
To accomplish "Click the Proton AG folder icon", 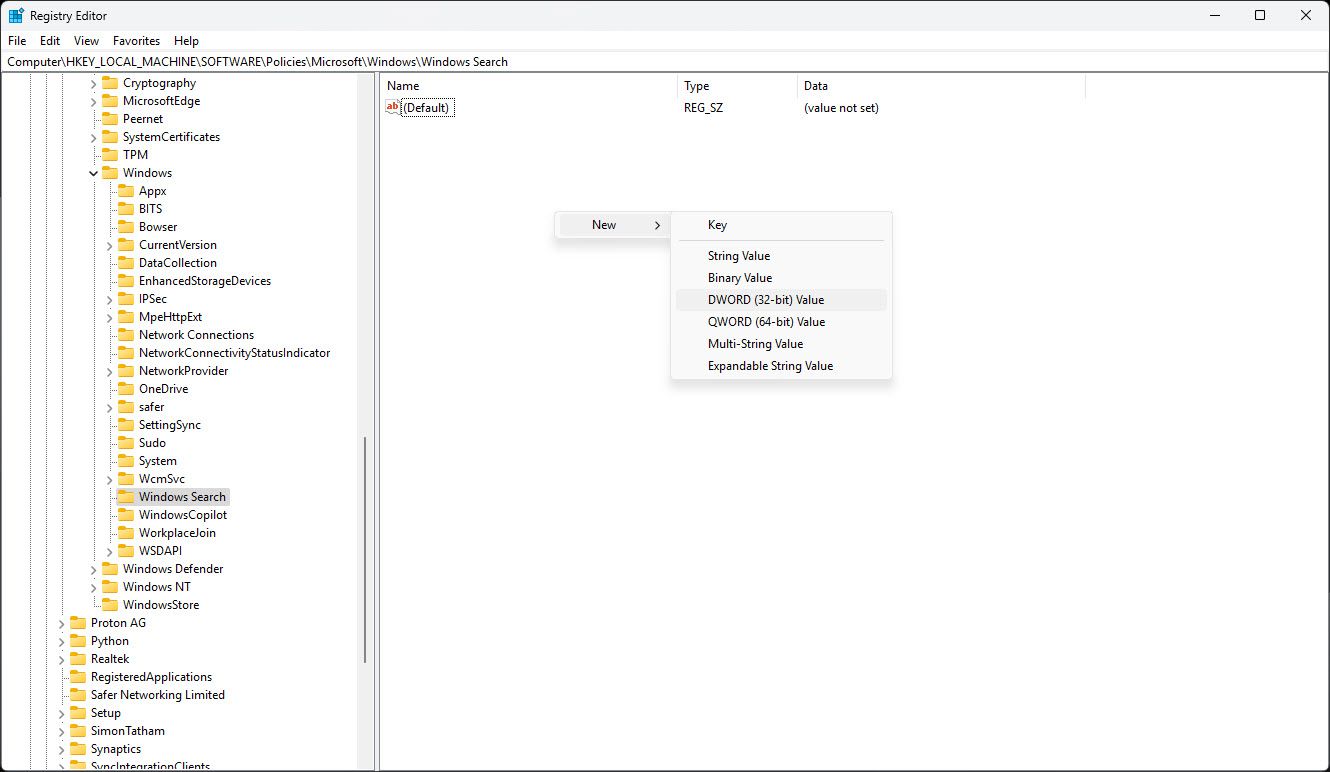I will tap(78, 623).
